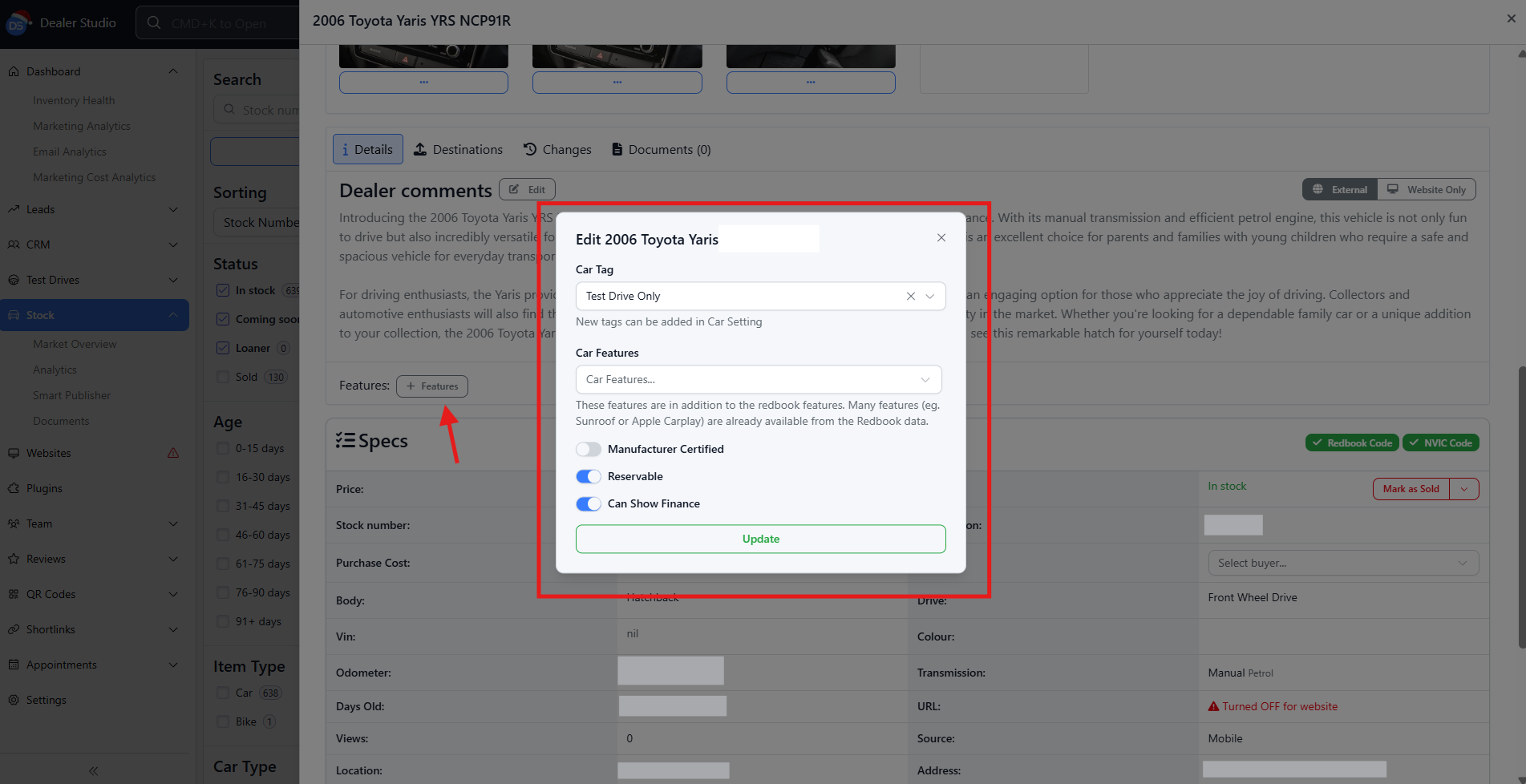1526x784 pixels.
Task: Toggle the Manufacturer Certified switch
Action: coord(589,449)
